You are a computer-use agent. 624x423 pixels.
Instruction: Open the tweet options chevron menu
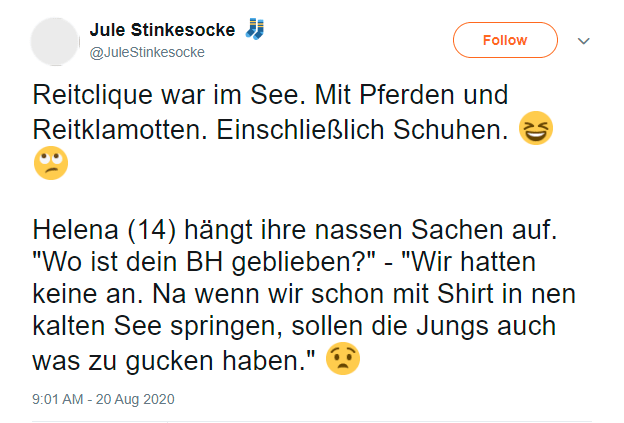[x=585, y=41]
